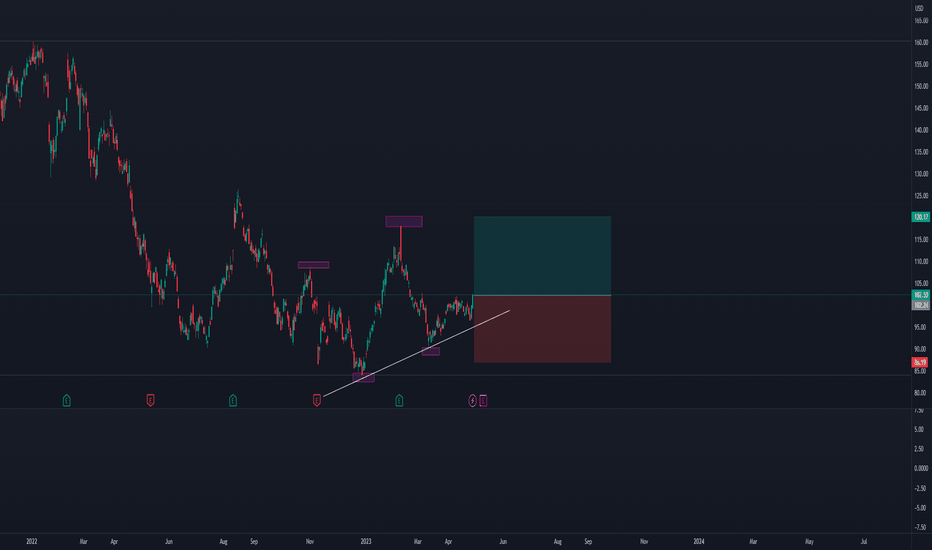Select the red stop-loss zone of long position
The width and height of the screenshot is (932, 550).
point(542,329)
